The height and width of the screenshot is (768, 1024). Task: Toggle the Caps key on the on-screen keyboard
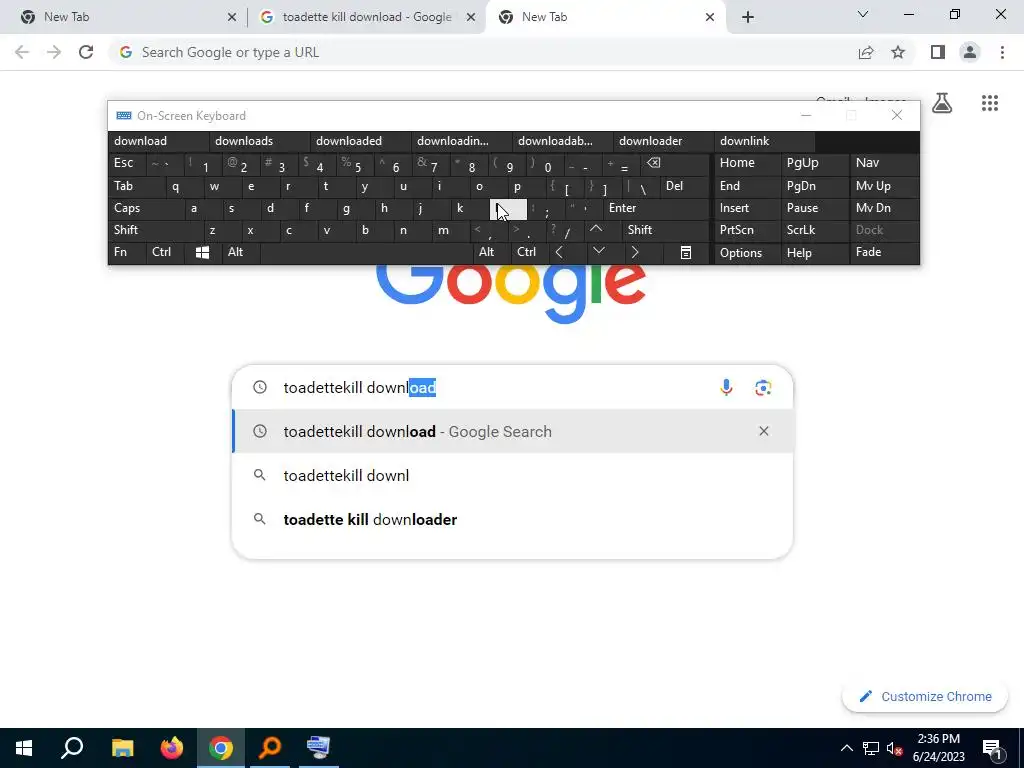pos(127,208)
